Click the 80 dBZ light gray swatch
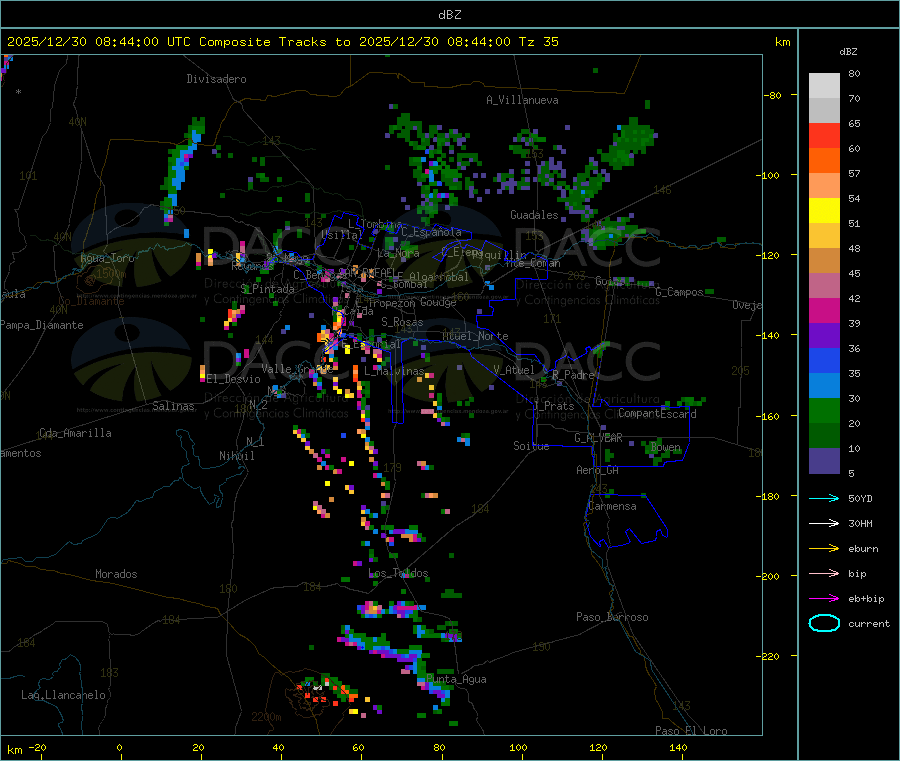 [x=824, y=86]
